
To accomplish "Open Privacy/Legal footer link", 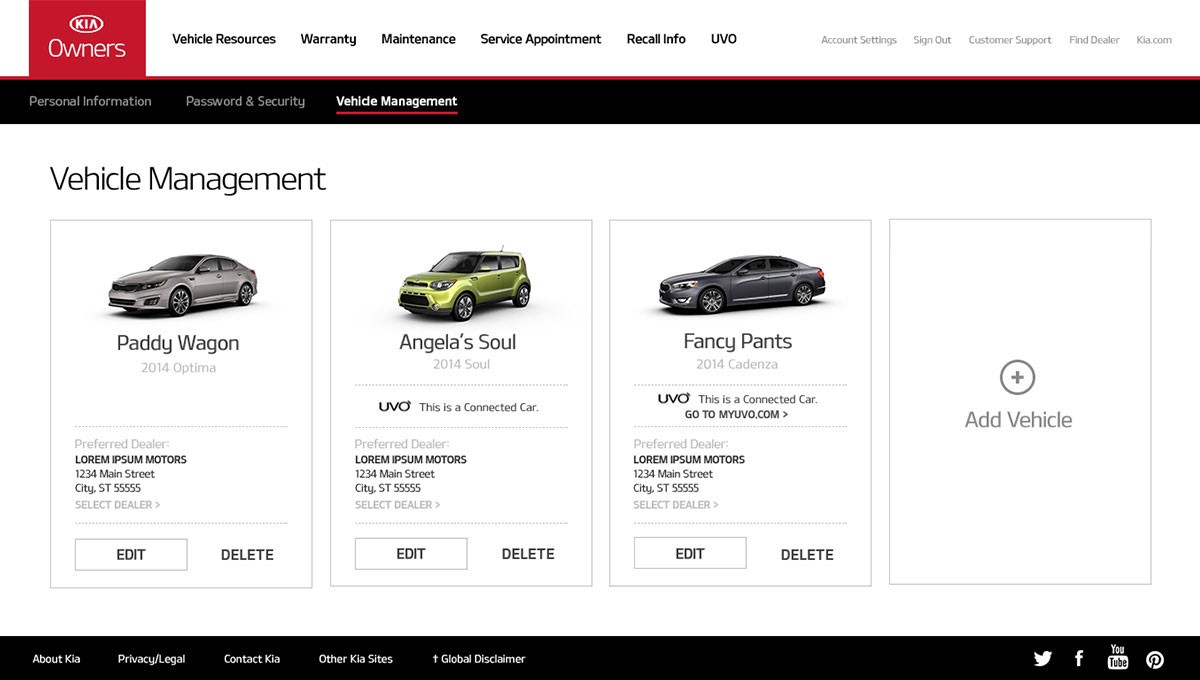I will coord(151,659).
